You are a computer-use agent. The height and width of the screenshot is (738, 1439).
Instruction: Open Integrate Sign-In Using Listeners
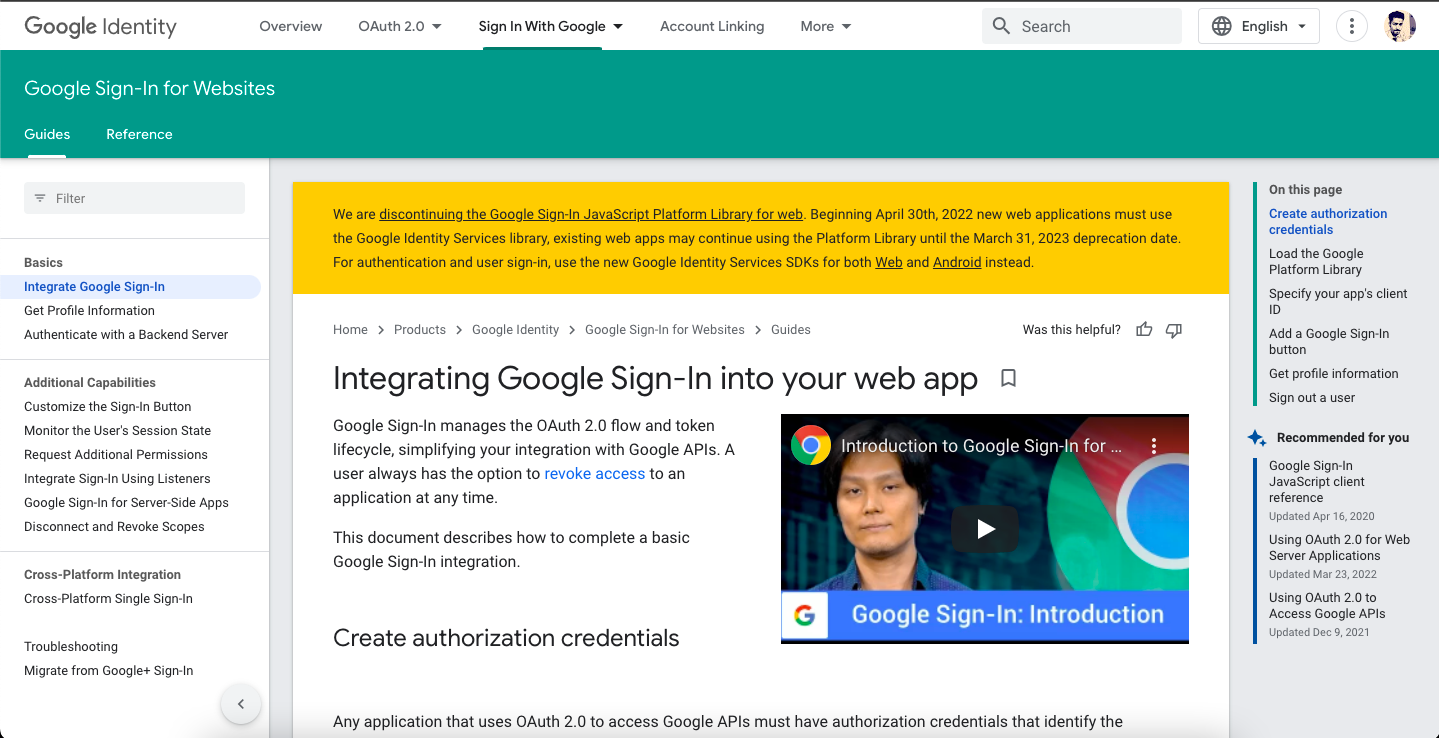pos(117,479)
